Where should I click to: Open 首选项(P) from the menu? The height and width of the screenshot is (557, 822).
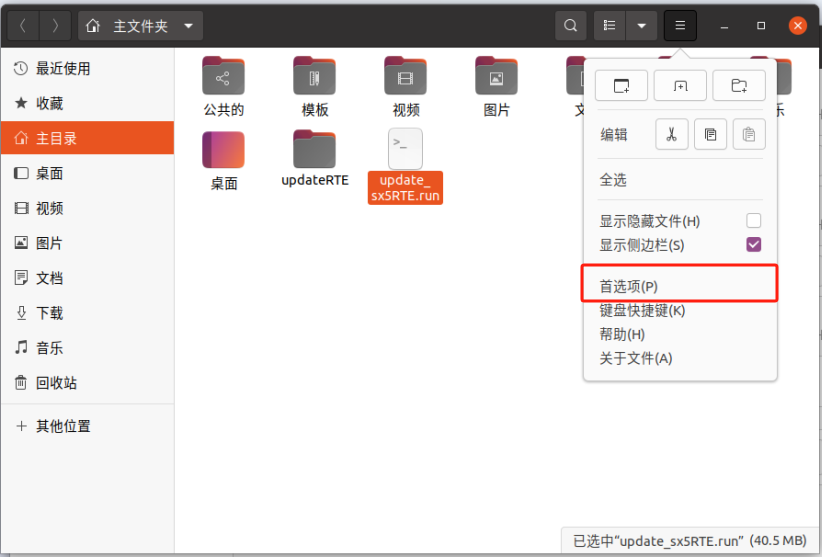[680, 286]
